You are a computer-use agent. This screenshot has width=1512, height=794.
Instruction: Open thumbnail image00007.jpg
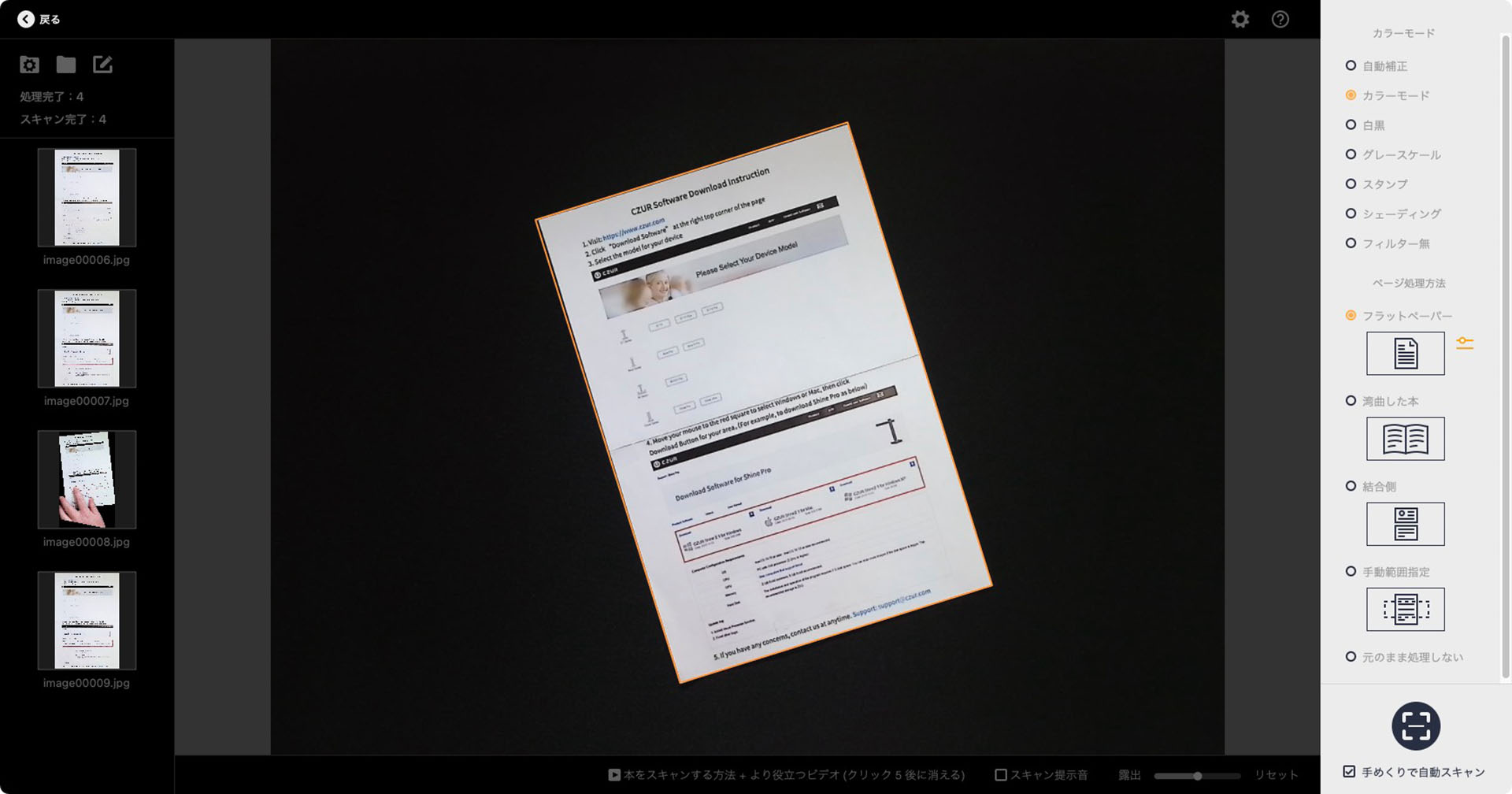[87, 339]
